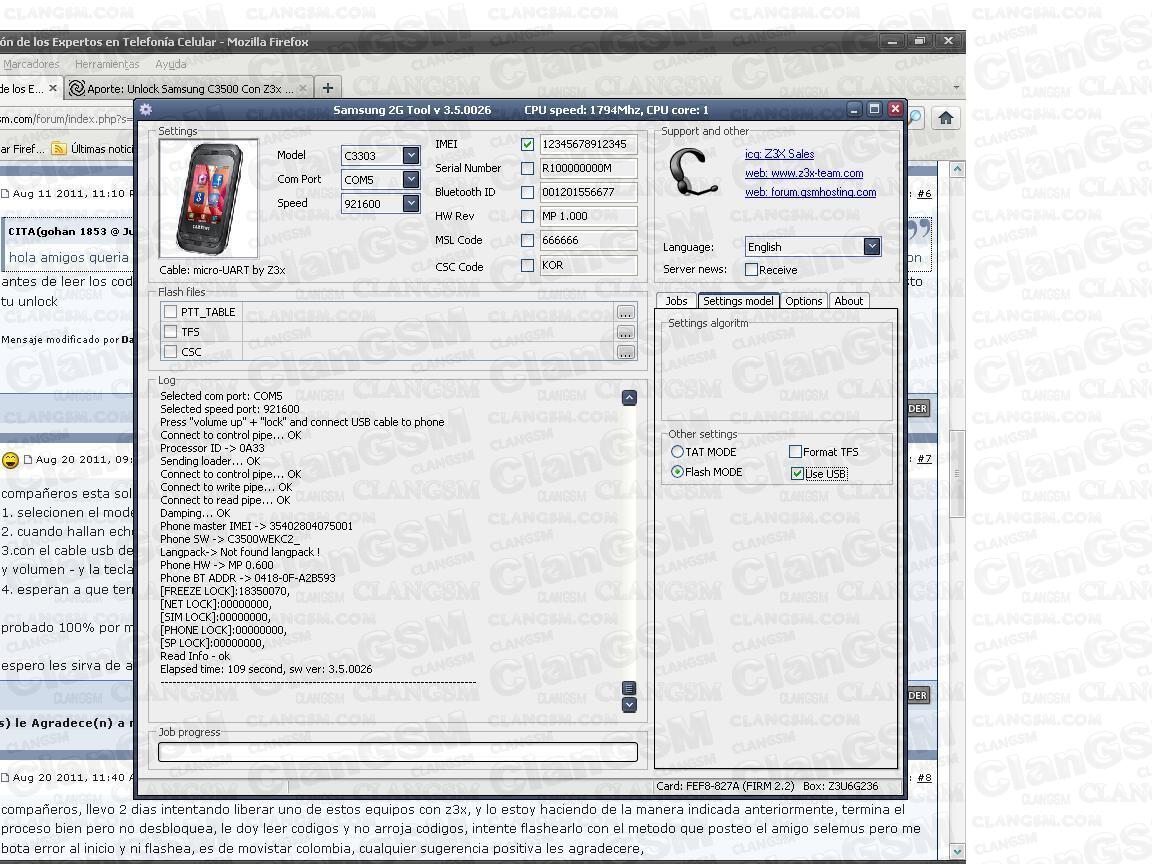This screenshot has width=1152, height=864.
Task: Click forum post number #8 link
Action: tap(924, 777)
